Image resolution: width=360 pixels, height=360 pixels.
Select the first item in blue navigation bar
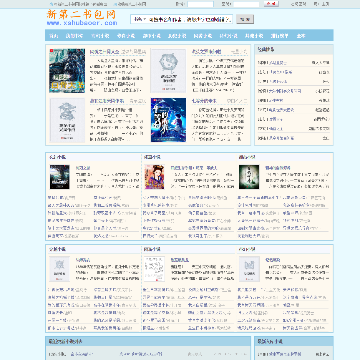(54, 36)
